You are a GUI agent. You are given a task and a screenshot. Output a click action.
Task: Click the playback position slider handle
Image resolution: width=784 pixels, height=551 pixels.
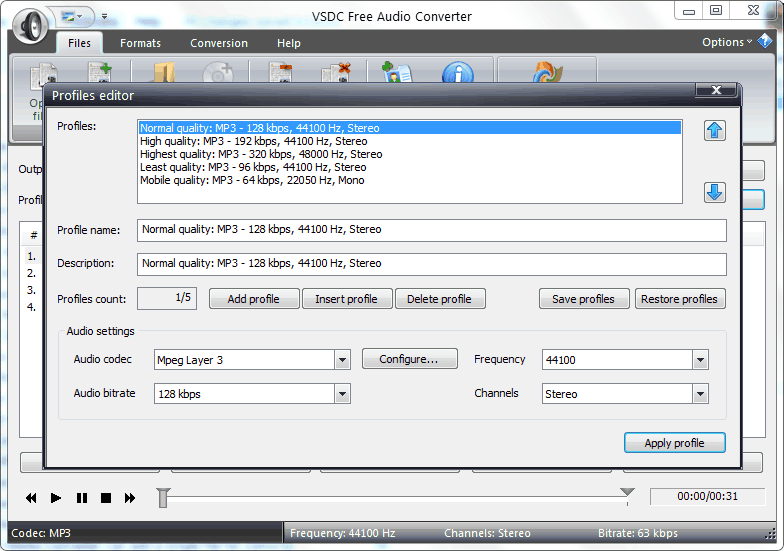(163, 498)
